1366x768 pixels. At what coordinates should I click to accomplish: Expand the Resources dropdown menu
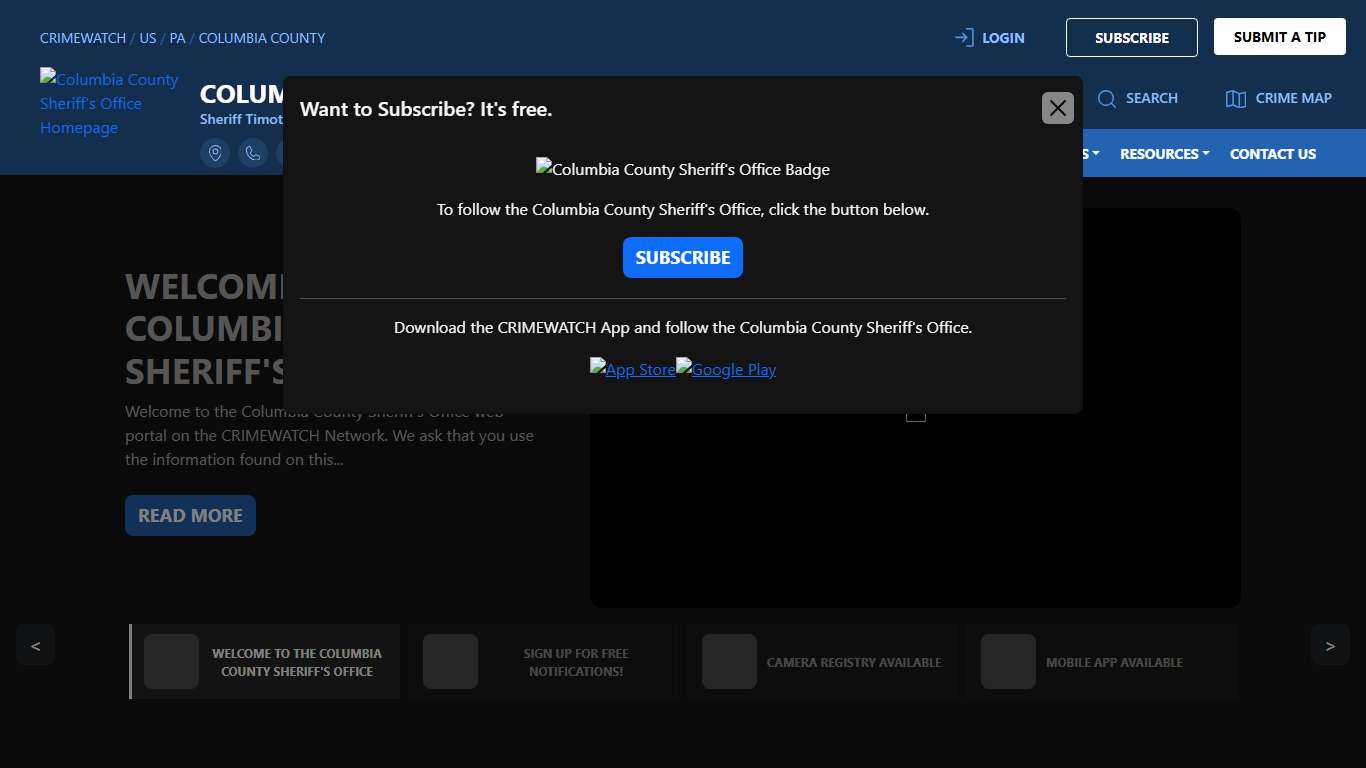pyautogui.click(x=1164, y=154)
